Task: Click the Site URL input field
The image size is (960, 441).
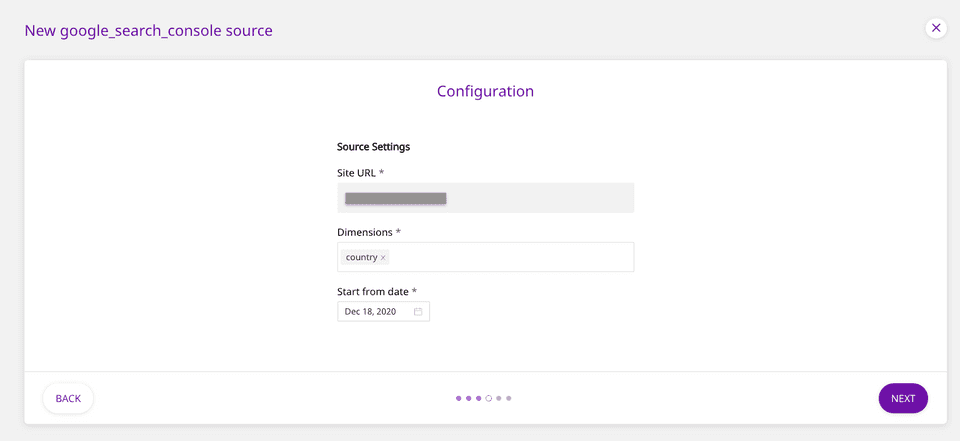Action: click(x=485, y=198)
